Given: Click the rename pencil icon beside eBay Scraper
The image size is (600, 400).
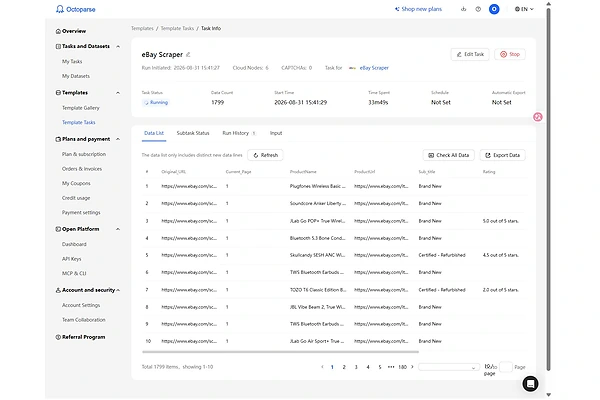Looking at the screenshot, I should pyautogui.click(x=188, y=55).
